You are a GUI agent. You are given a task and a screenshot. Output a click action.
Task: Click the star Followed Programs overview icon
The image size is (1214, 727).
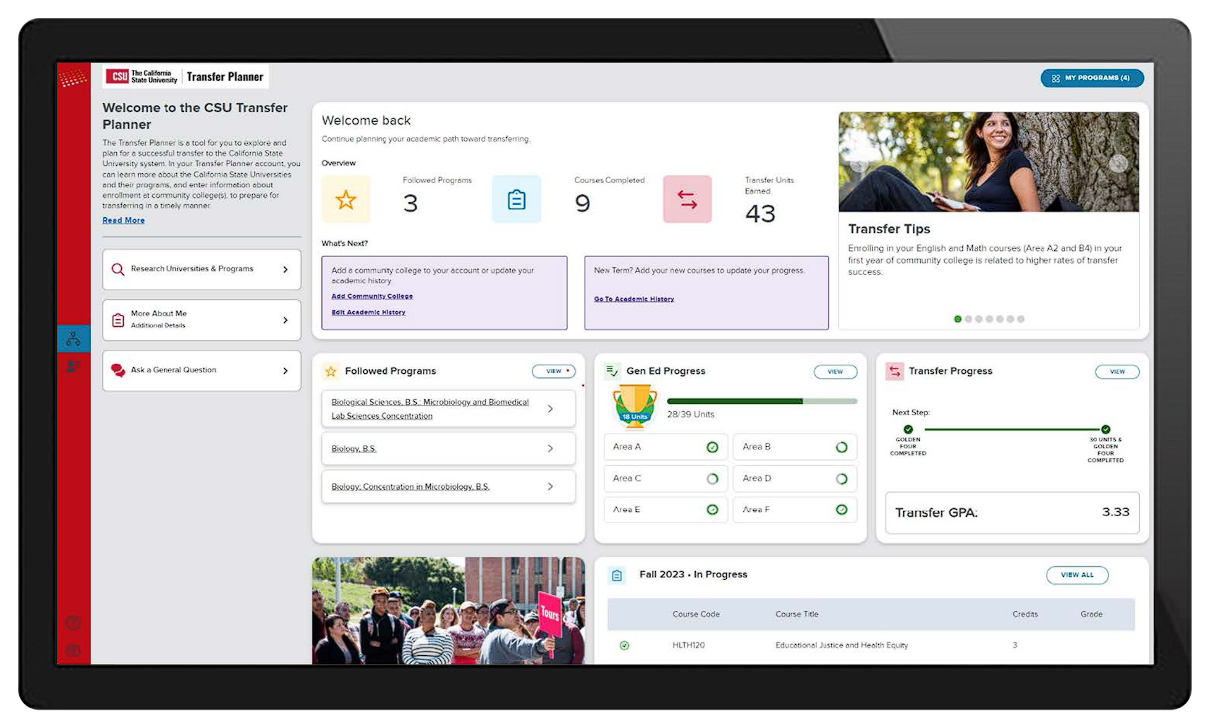[x=344, y=199]
